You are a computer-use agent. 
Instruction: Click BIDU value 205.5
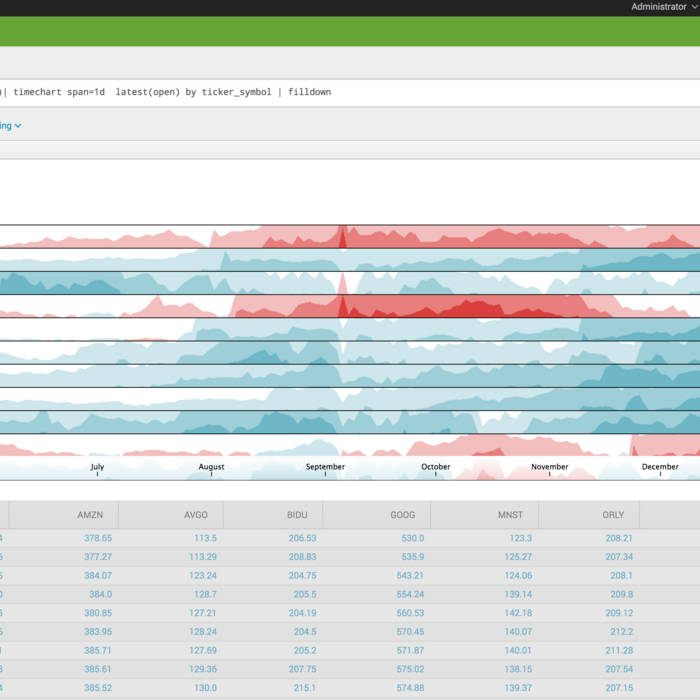click(305, 595)
